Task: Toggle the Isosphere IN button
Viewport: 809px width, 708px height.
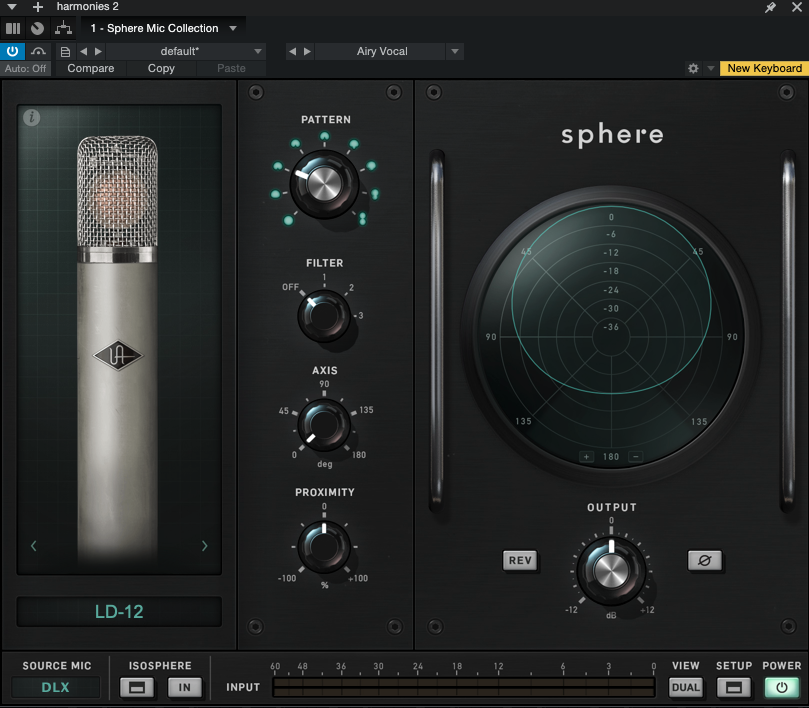Action: (x=185, y=687)
